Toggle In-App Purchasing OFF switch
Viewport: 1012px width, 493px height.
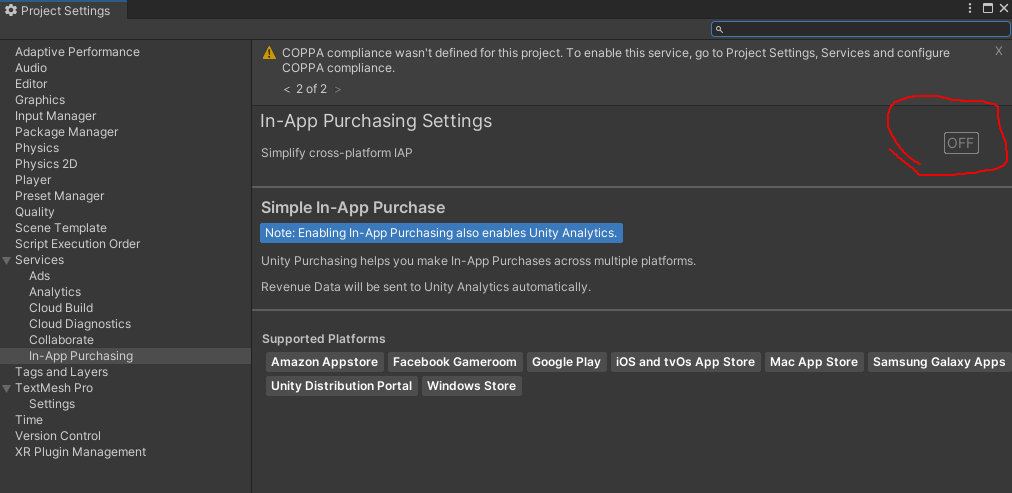click(x=960, y=143)
